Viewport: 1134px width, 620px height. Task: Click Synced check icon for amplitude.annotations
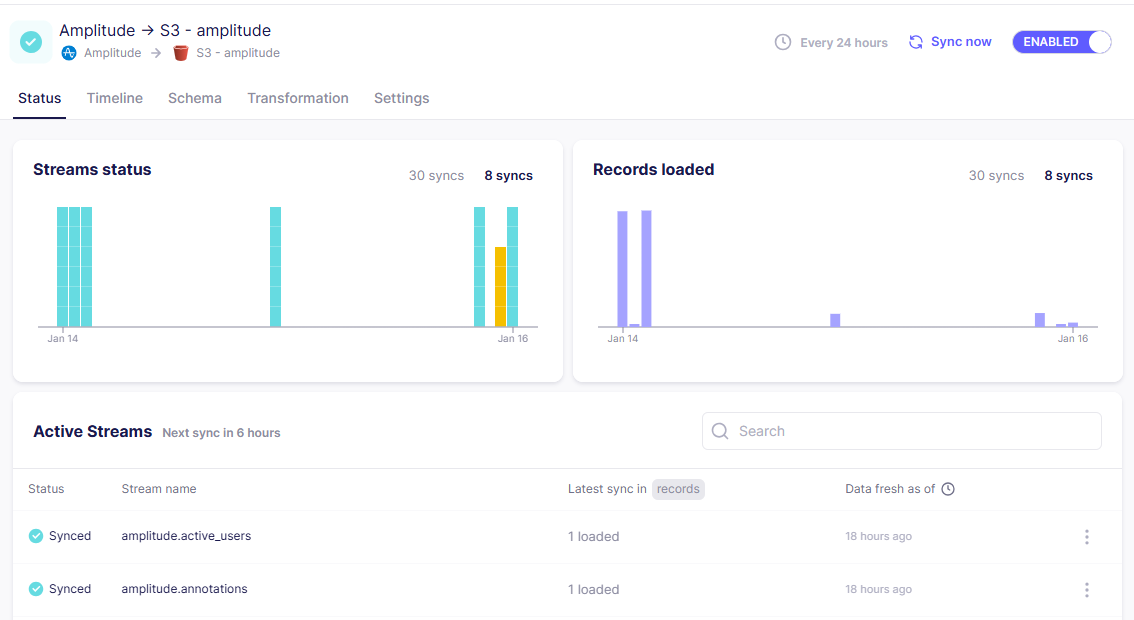(x=36, y=589)
